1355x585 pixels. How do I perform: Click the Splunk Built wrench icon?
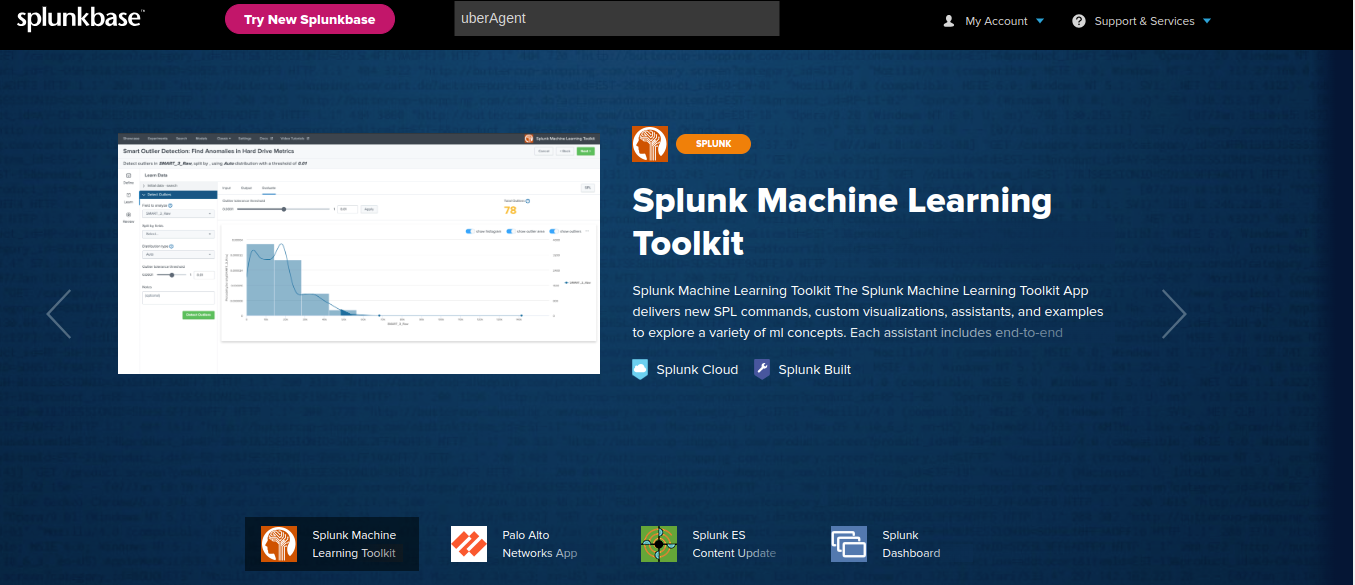[762, 369]
